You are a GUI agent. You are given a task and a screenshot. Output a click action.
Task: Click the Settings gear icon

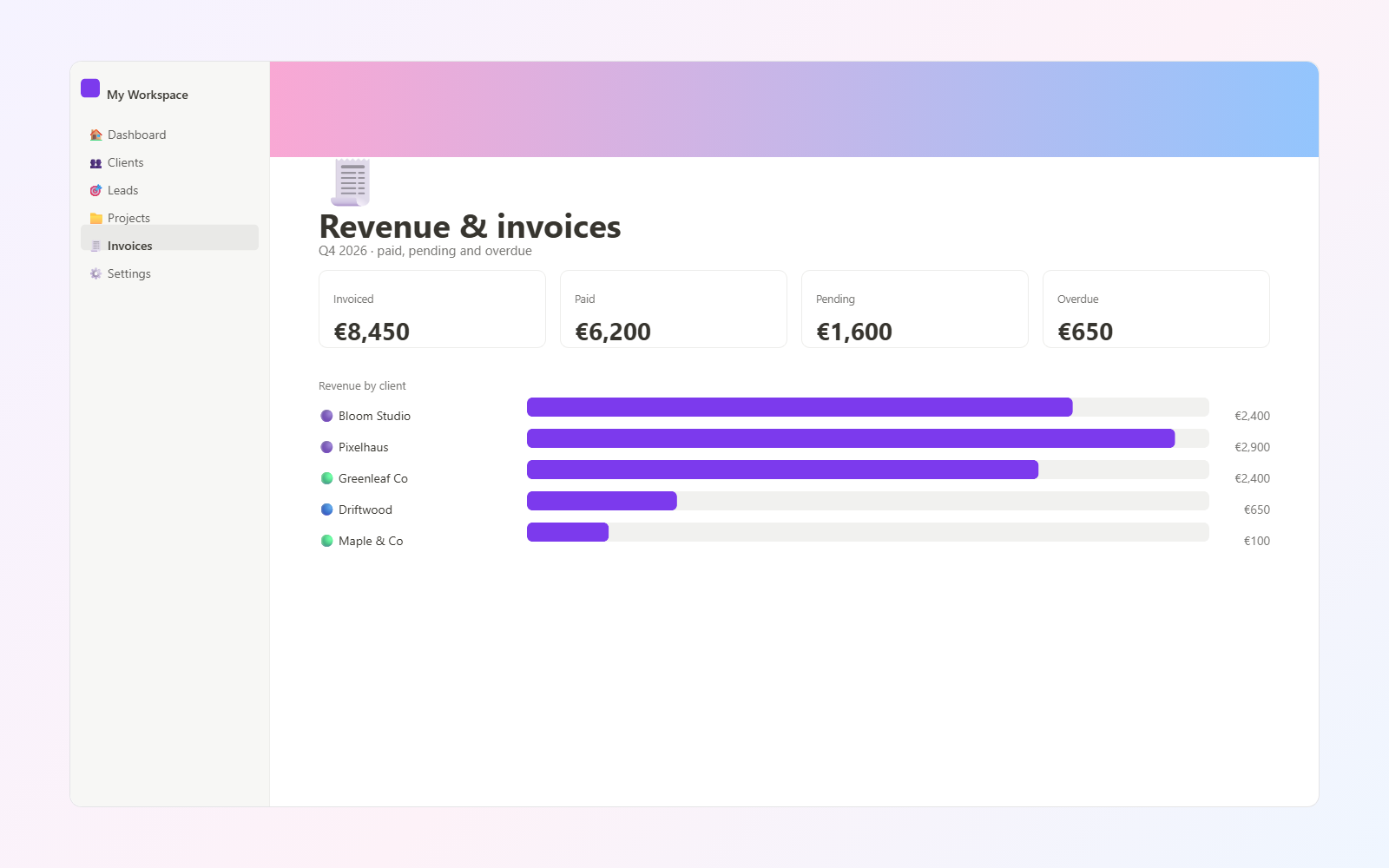click(x=95, y=273)
